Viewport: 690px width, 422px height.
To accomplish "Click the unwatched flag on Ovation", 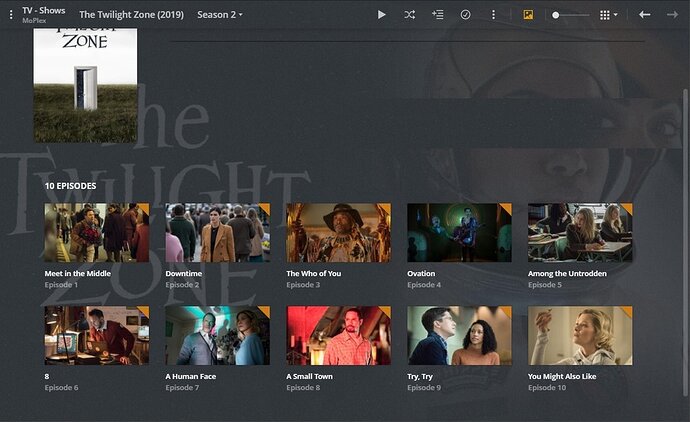I will pos(506,208).
